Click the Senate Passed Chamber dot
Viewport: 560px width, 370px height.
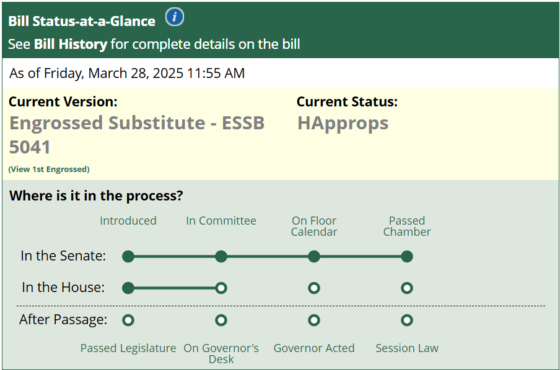pos(407,256)
